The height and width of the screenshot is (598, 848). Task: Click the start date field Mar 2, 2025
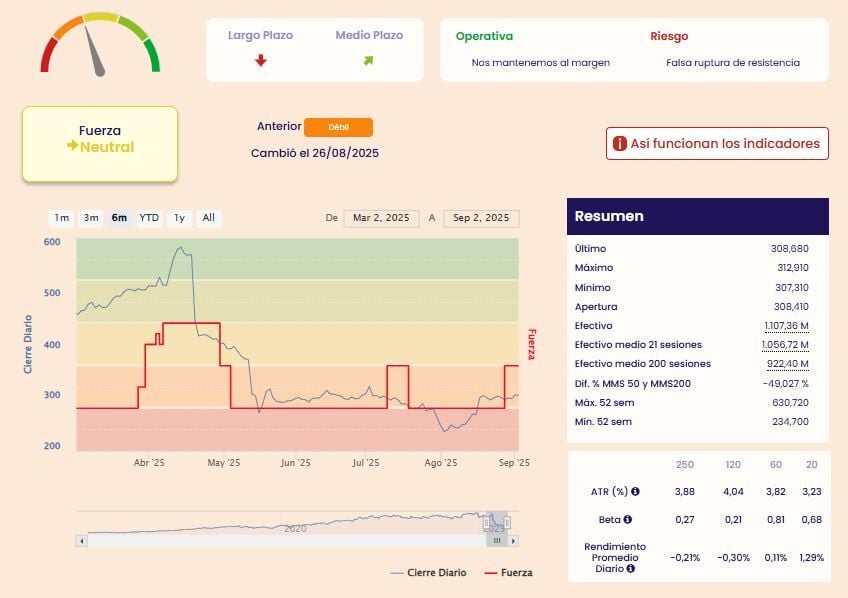381,218
